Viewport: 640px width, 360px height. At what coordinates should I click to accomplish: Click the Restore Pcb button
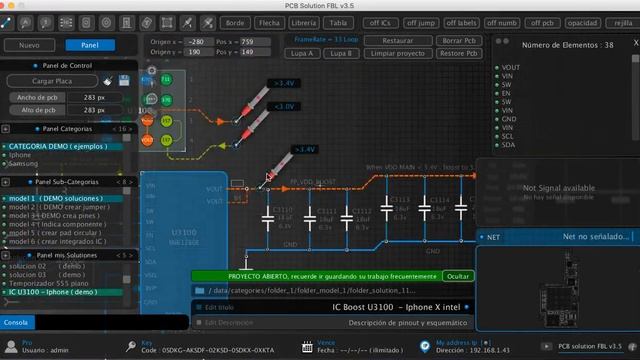coord(459,53)
